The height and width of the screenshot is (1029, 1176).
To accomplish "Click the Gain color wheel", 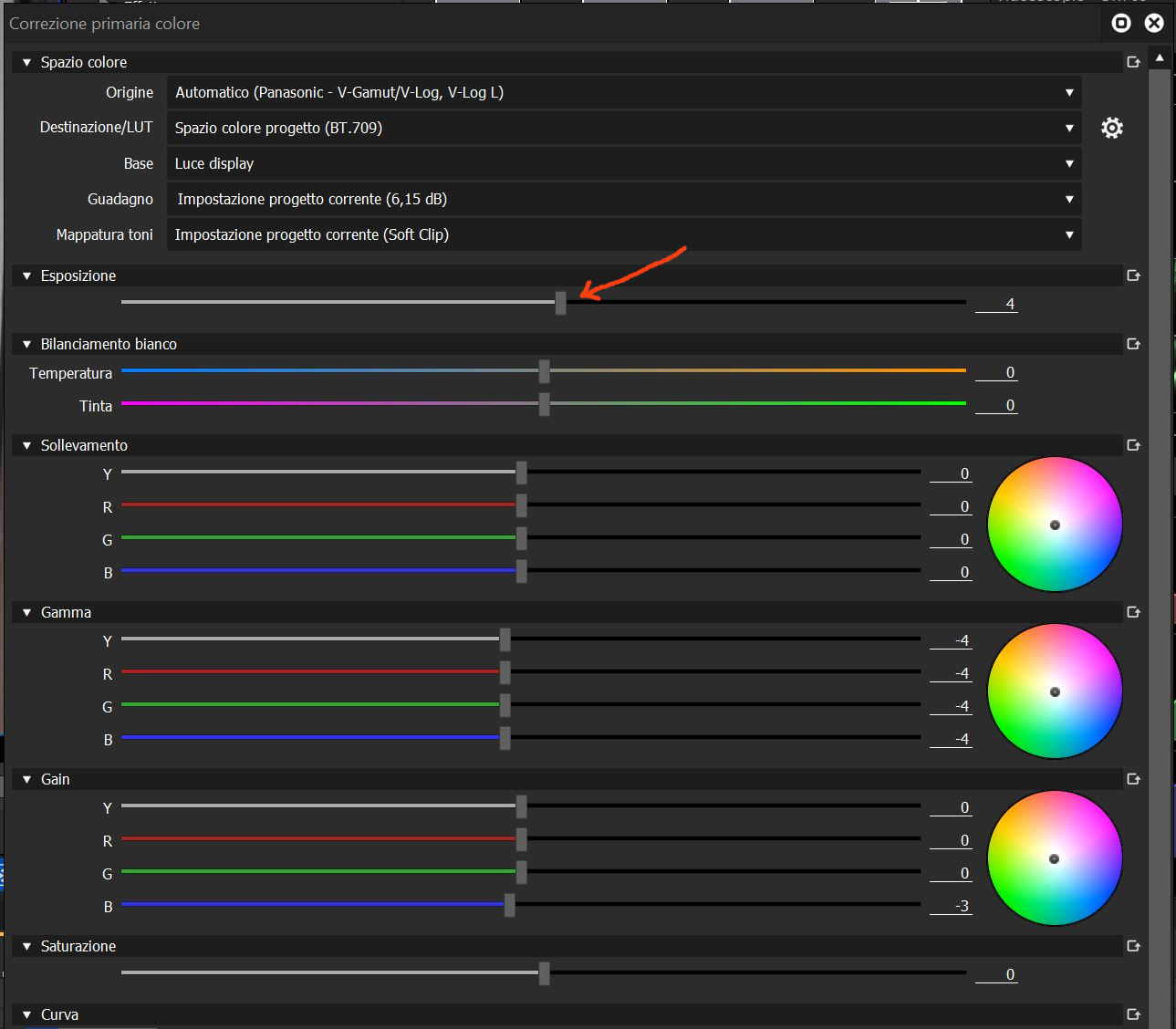I will [1055, 858].
